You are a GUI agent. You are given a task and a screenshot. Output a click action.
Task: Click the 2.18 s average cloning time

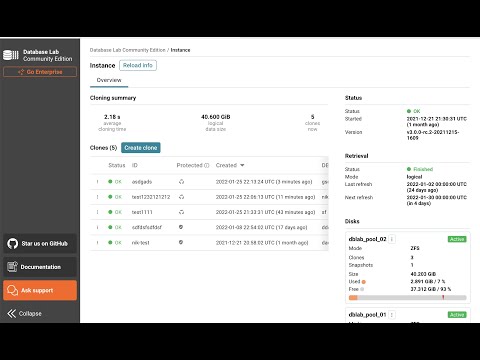112,117
